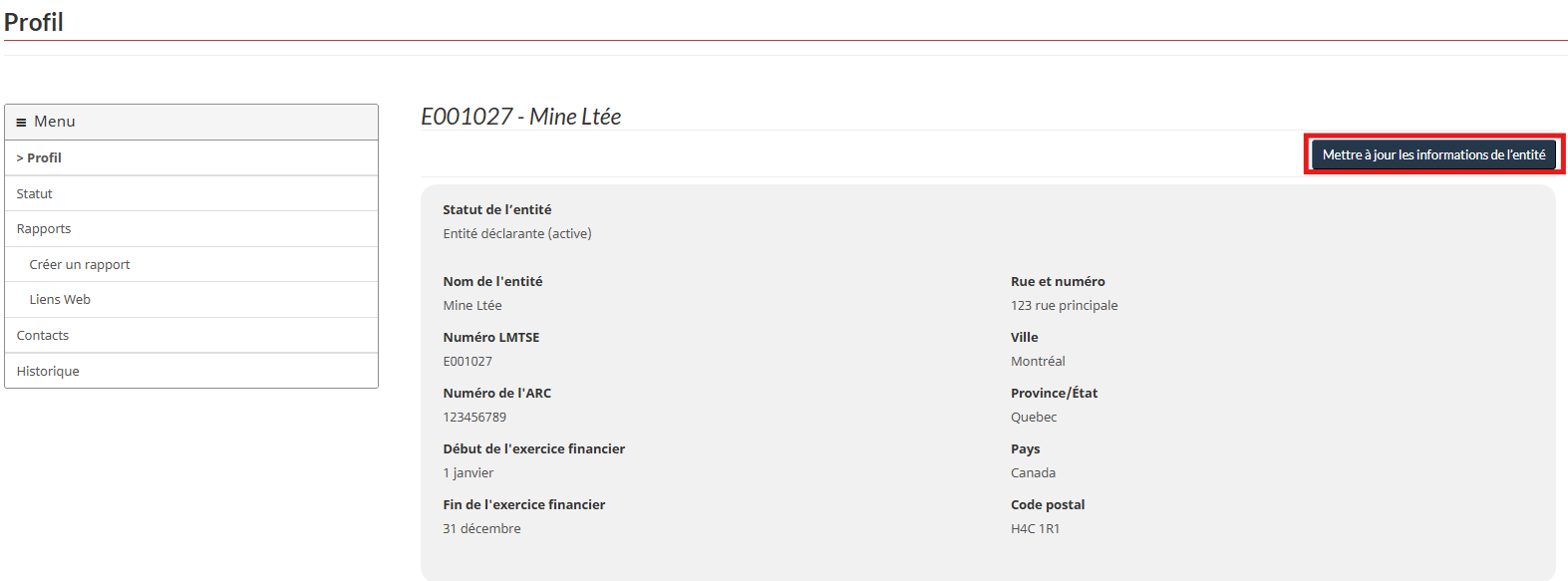Click the Numéro LMTSE value E001027
Image resolution: width=1568 pixels, height=581 pixels.
pos(468,361)
